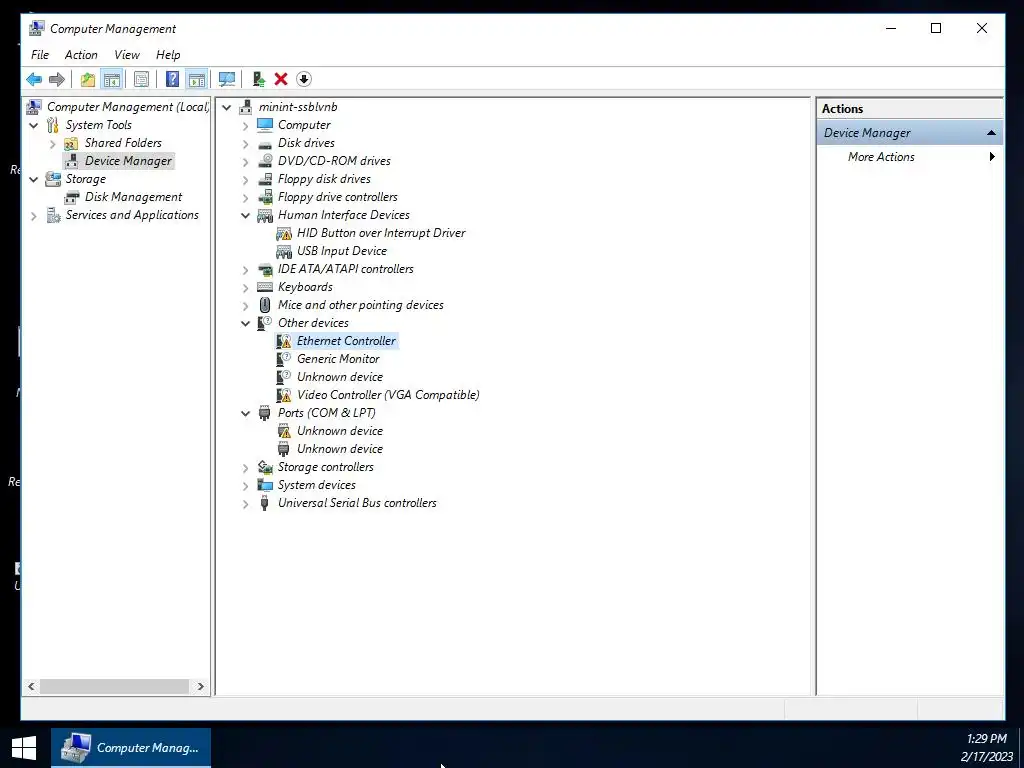Expand Mice and other pointing devices
This screenshot has width=1024, height=768.
[x=246, y=305]
